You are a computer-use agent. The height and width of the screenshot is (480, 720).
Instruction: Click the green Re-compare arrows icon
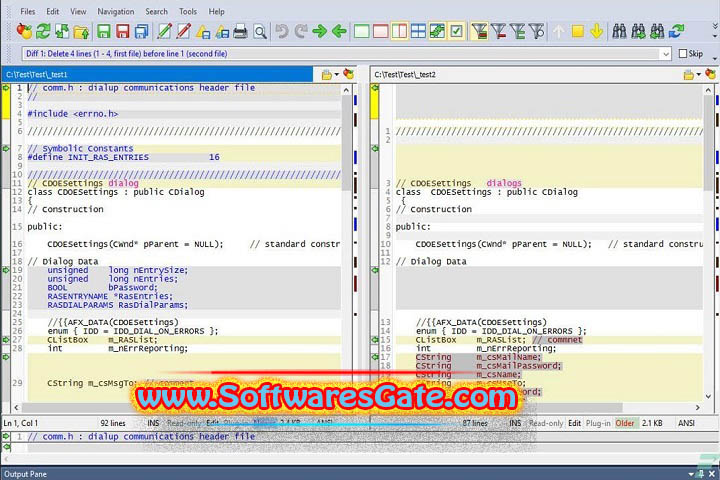click(x=43, y=31)
